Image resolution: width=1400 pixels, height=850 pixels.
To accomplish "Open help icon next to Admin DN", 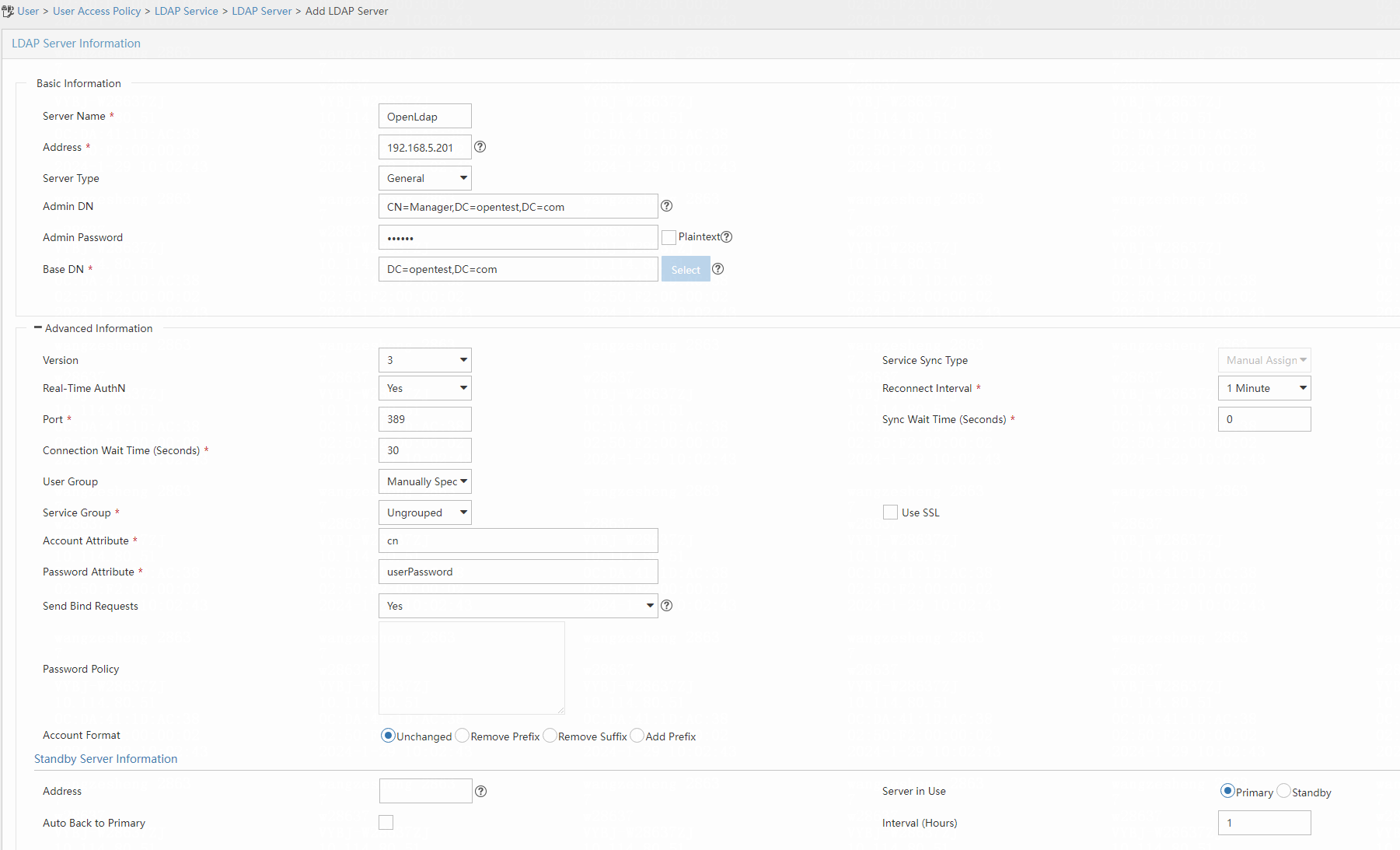I will point(667,206).
